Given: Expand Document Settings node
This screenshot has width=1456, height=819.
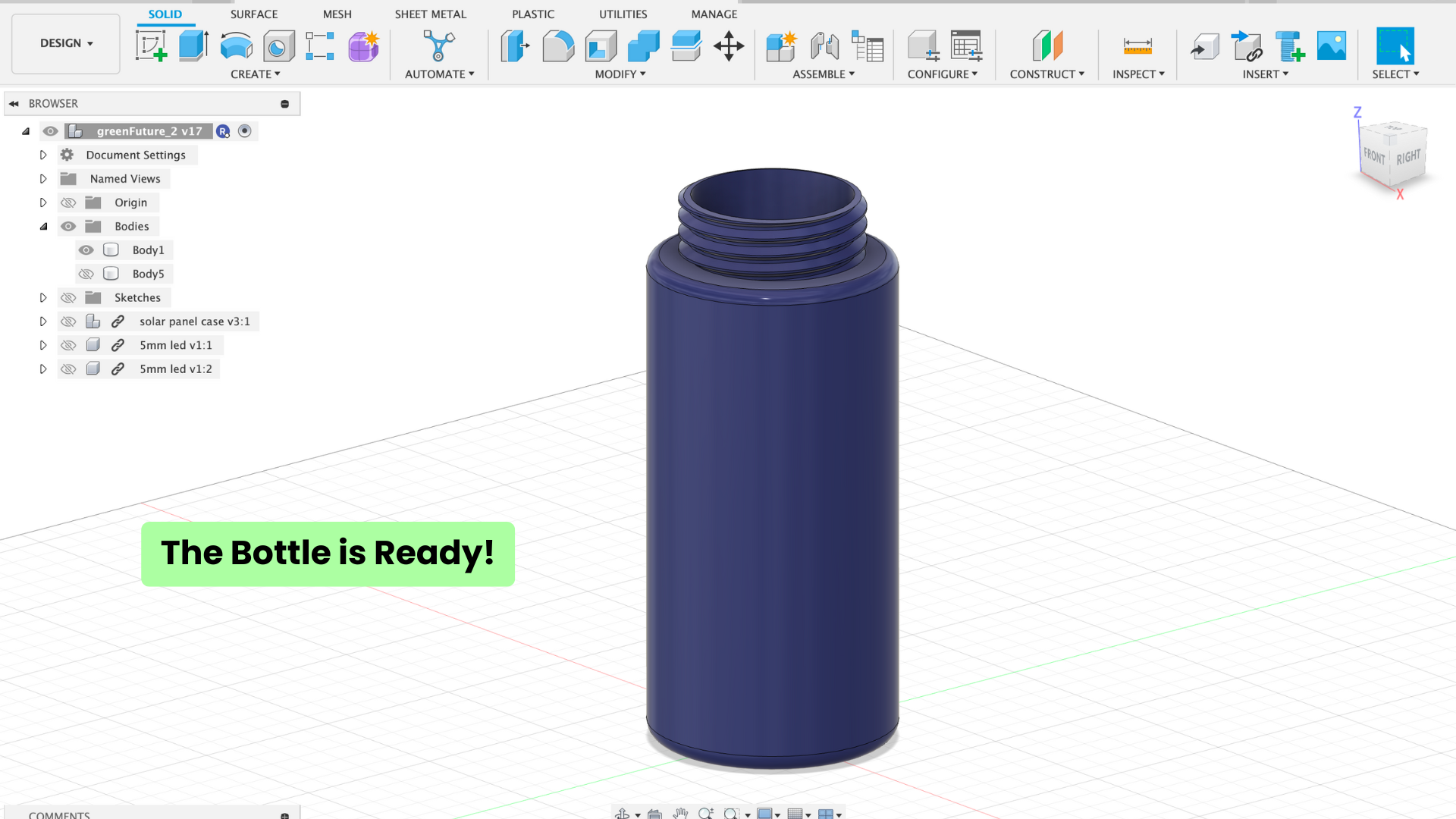Looking at the screenshot, I should click(x=43, y=155).
